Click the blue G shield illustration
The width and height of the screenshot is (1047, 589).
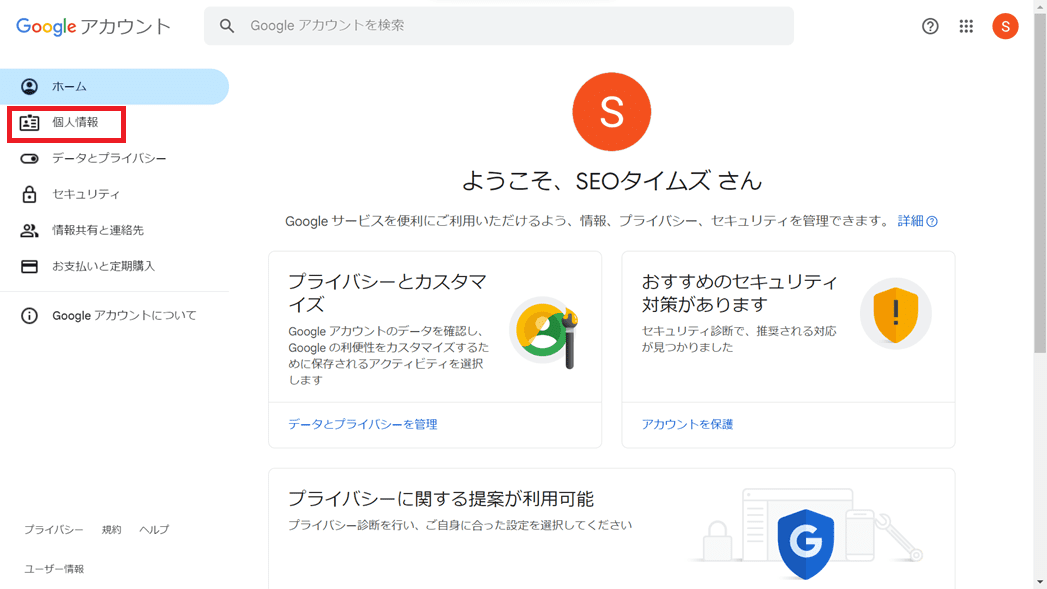(806, 544)
